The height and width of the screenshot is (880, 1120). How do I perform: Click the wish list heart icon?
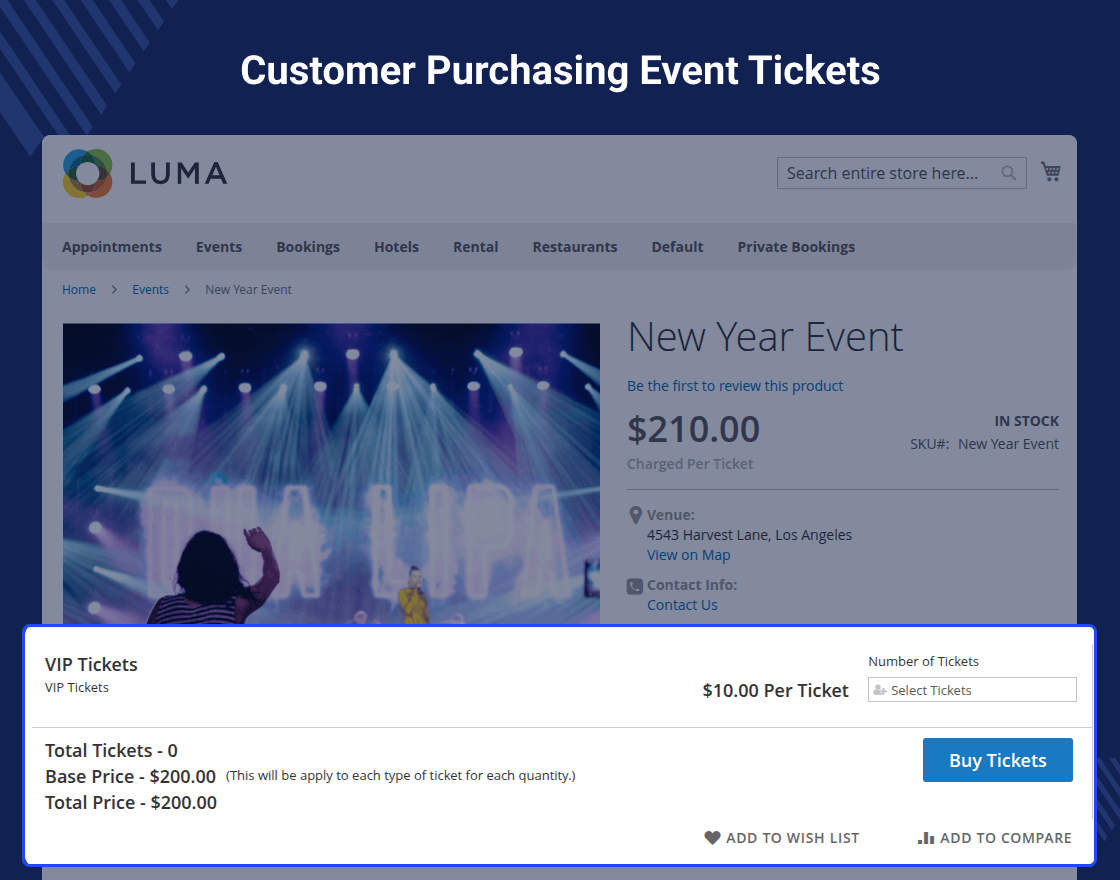click(x=712, y=837)
